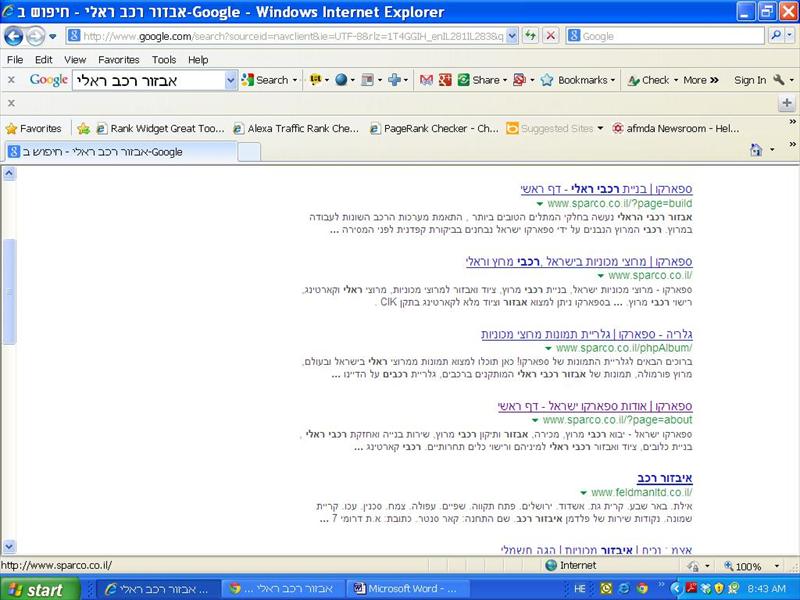The image size is (800, 600).
Task: Open the Edit menu
Action: (43, 60)
